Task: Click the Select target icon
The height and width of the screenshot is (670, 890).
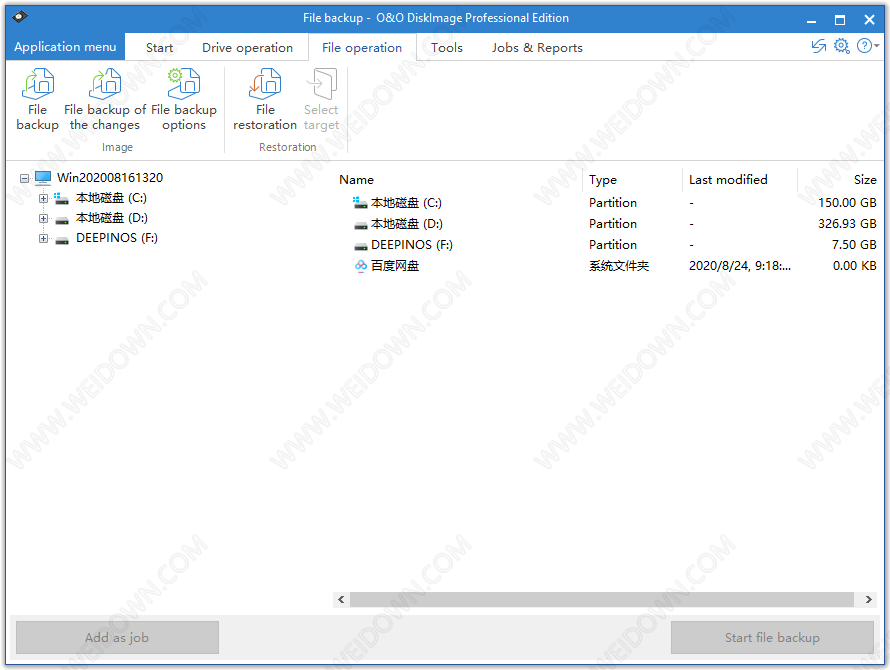Action: (x=321, y=84)
